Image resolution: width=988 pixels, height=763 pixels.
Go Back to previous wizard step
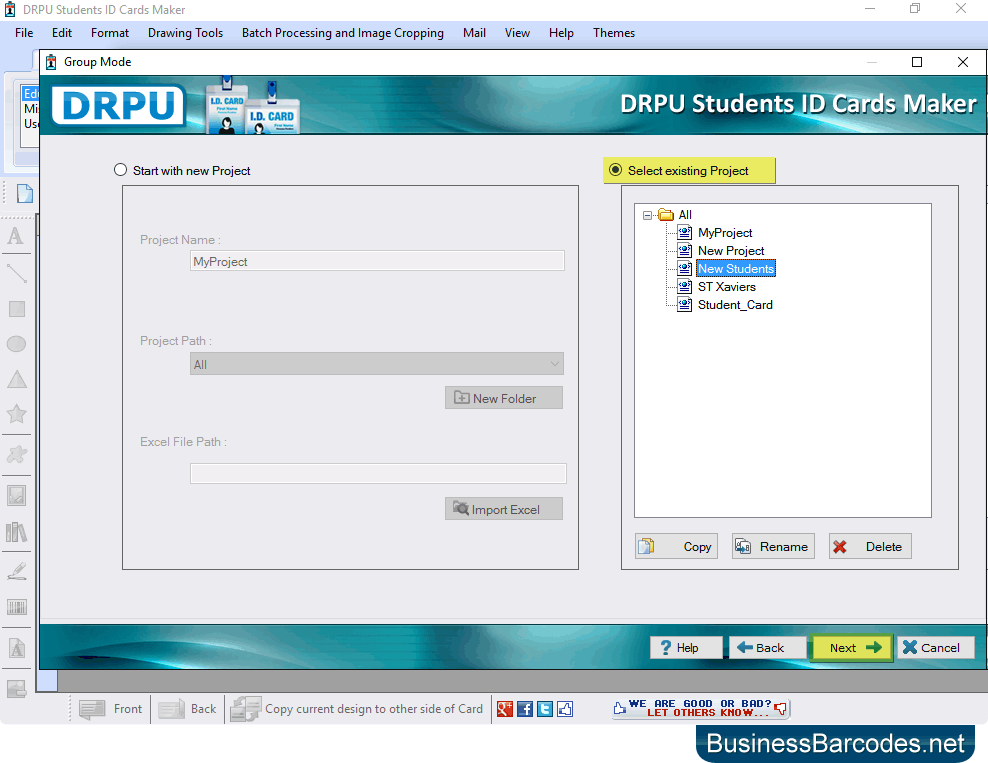click(x=767, y=648)
